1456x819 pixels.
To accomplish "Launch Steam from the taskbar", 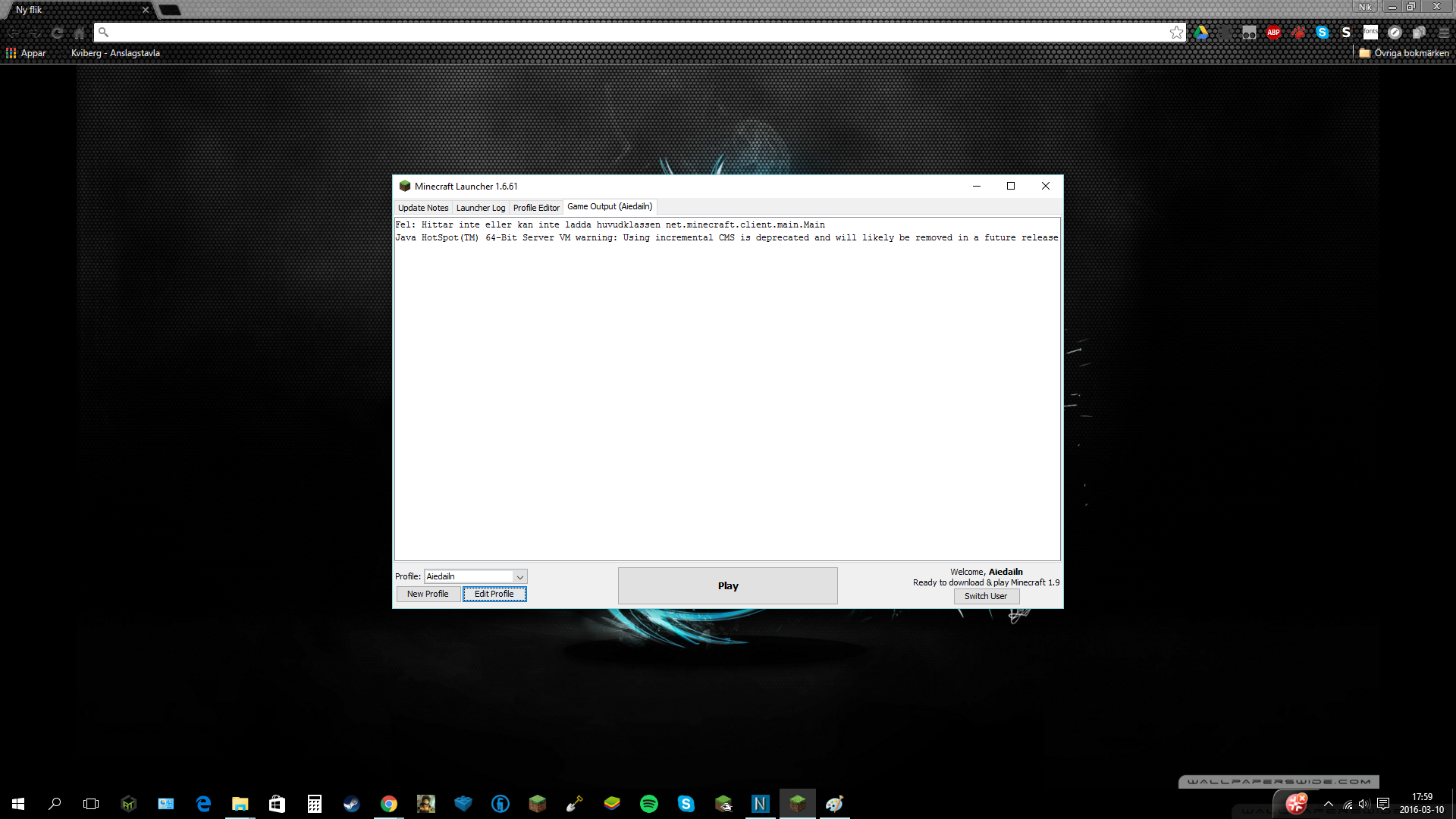I will [351, 804].
